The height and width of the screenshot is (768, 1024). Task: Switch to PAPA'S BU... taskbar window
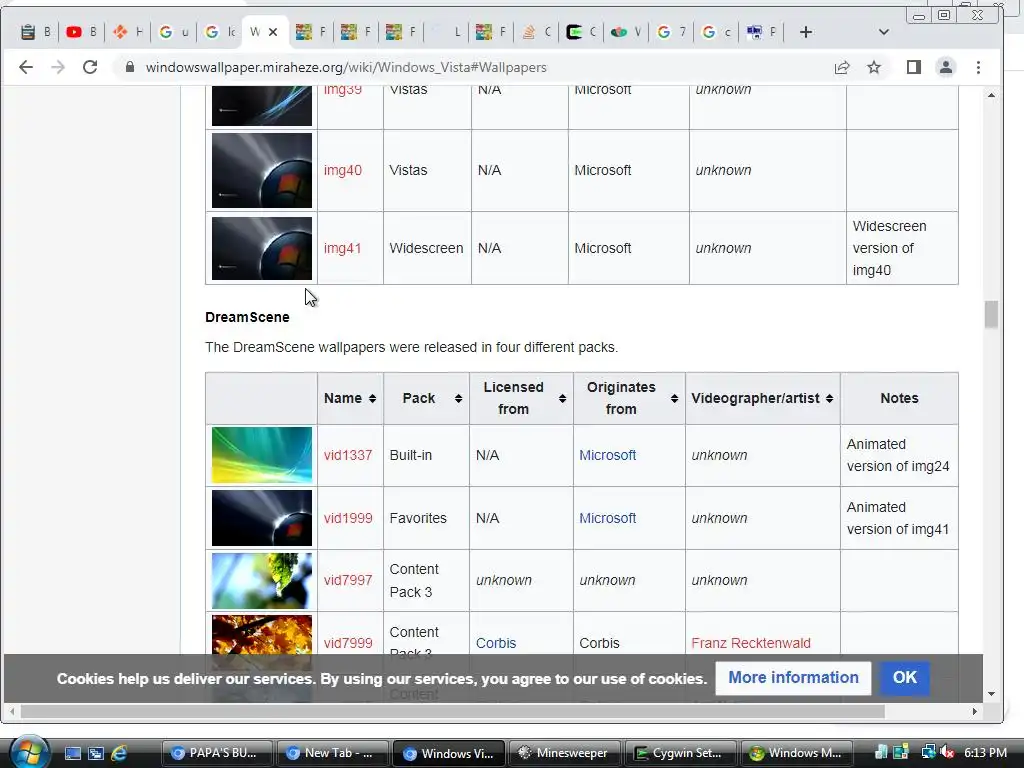point(217,753)
